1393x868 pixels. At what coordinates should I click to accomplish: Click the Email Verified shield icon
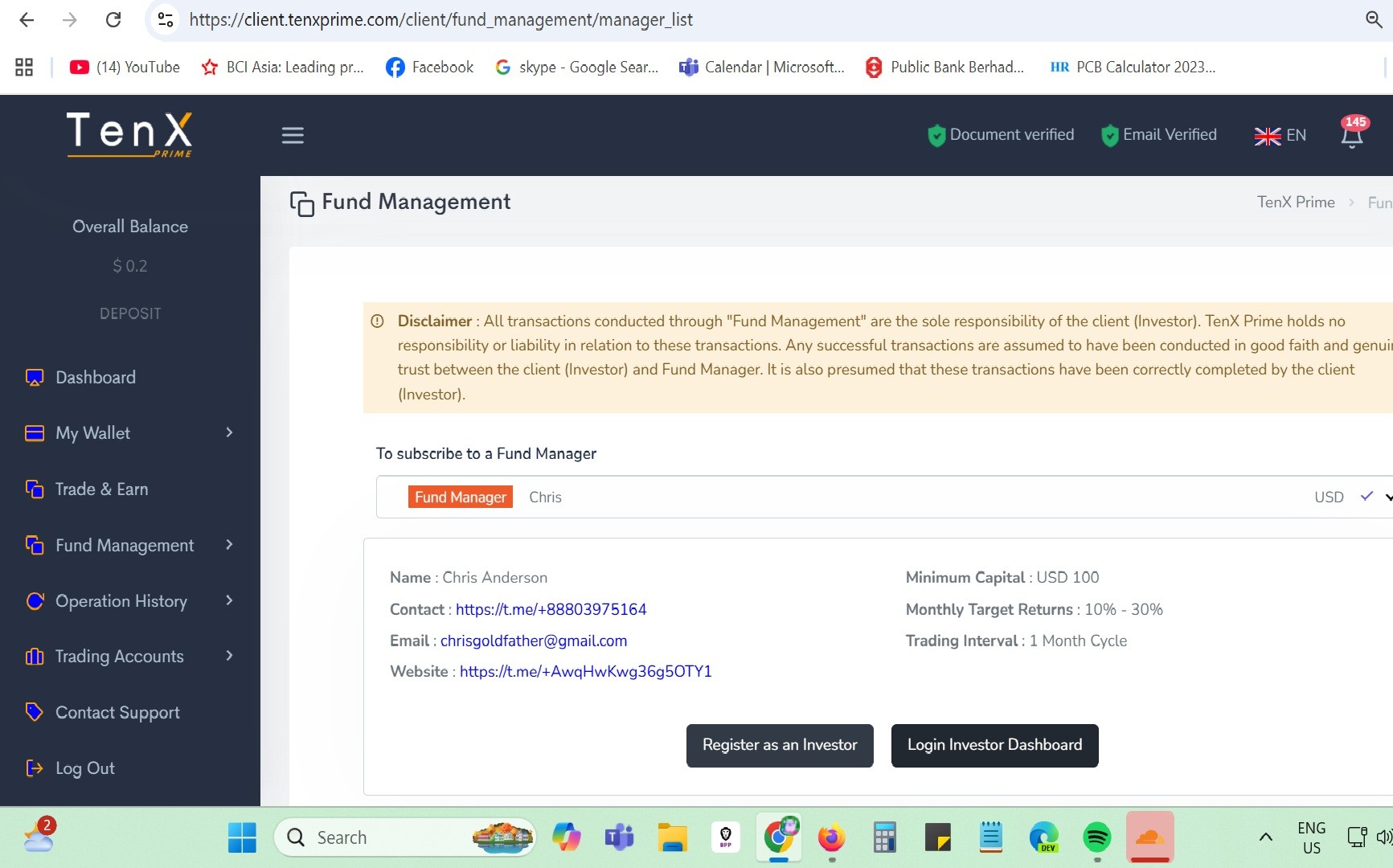click(1110, 135)
